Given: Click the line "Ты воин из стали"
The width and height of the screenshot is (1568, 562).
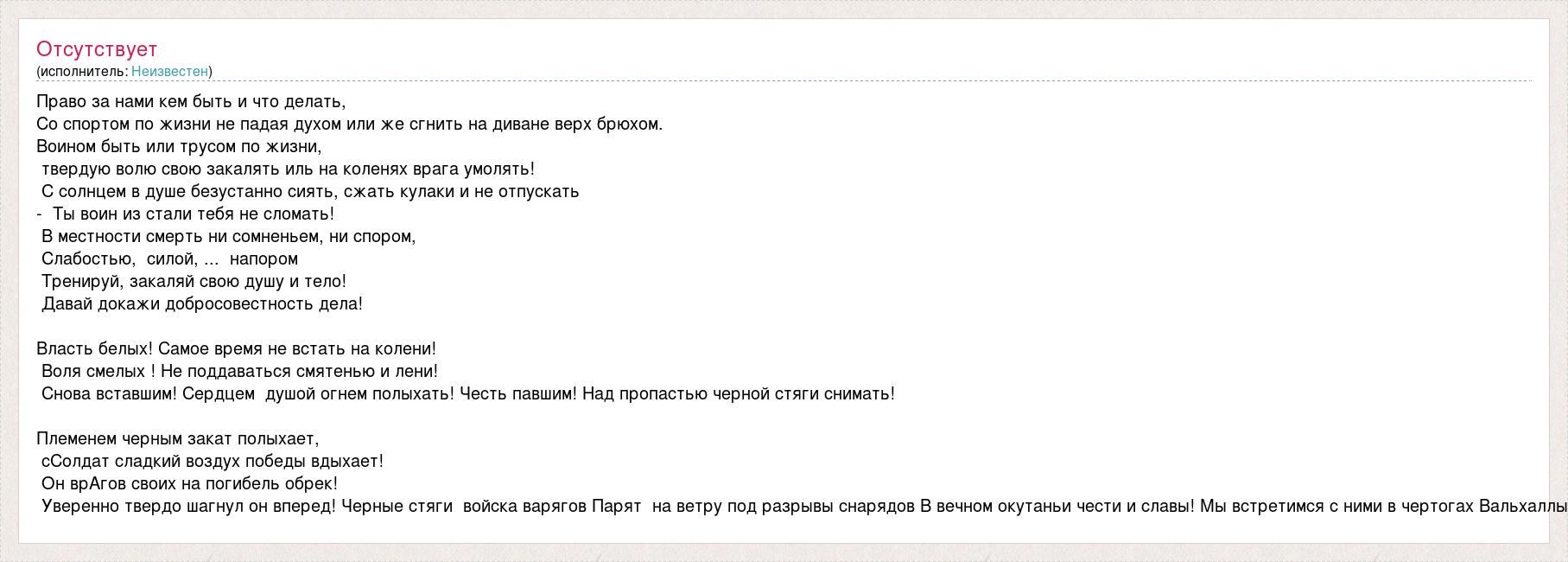Looking at the screenshot, I should 193,214.
